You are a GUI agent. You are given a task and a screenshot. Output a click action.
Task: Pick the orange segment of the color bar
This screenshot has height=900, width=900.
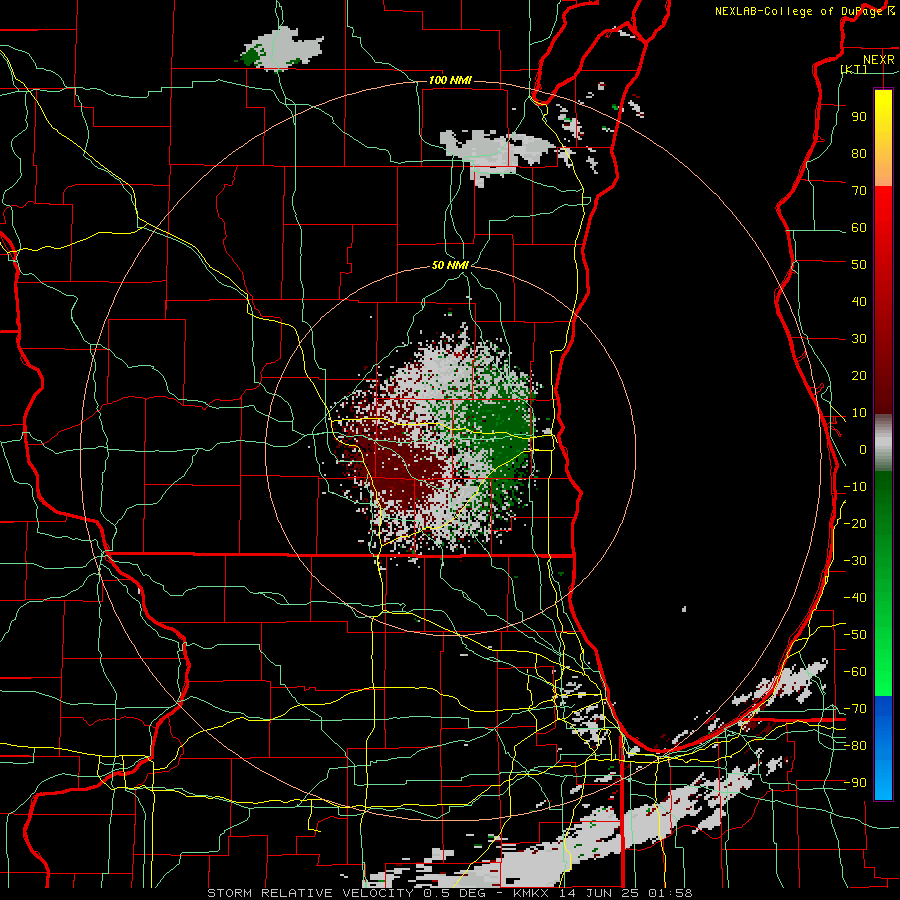point(883,166)
